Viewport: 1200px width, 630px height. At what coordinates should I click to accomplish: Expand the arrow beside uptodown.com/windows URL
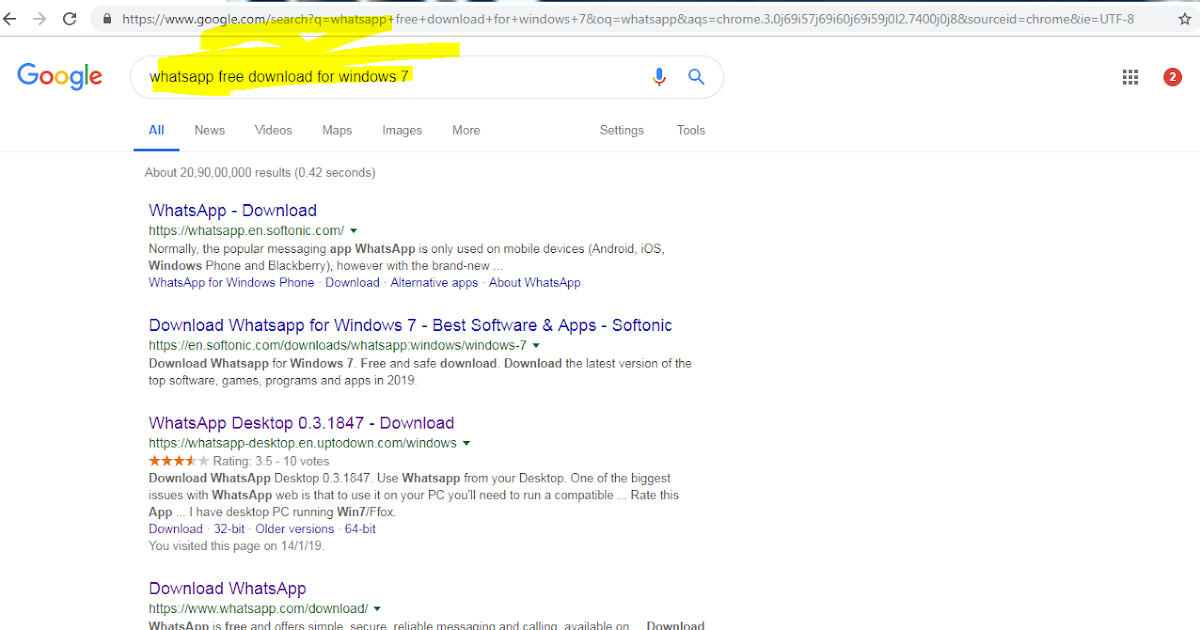pos(466,444)
